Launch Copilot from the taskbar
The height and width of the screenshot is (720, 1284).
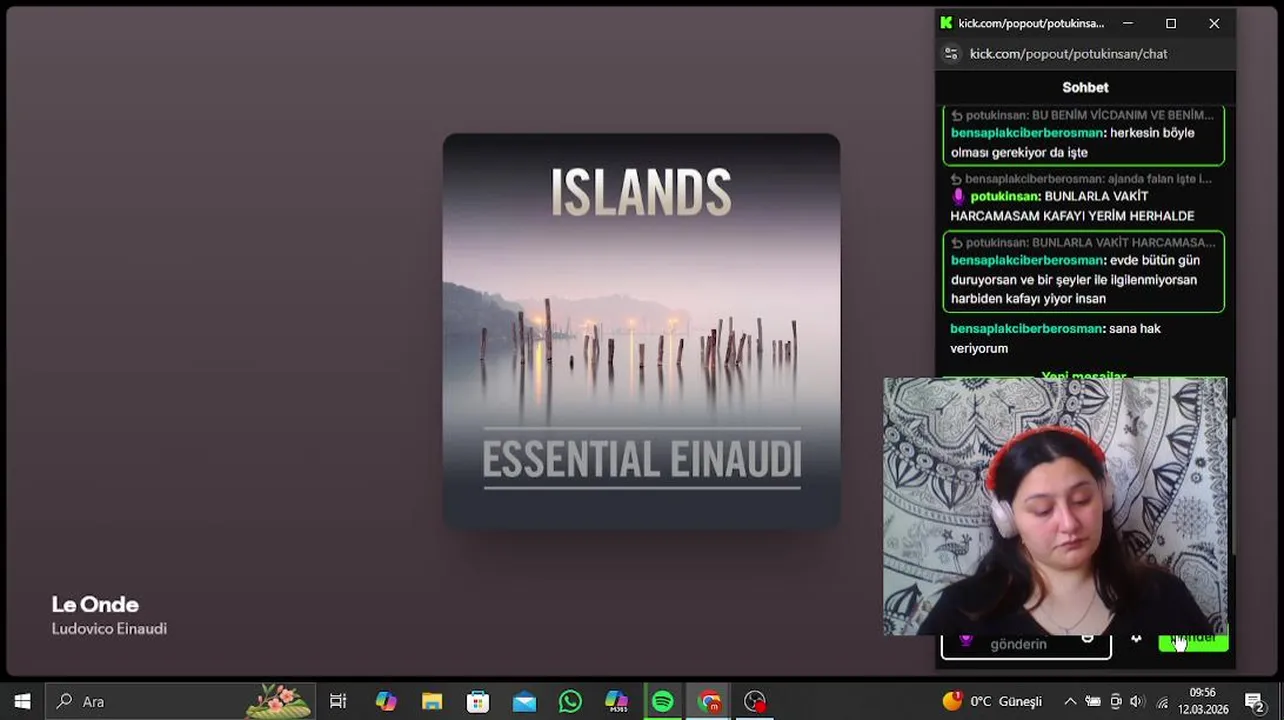(x=386, y=701)
